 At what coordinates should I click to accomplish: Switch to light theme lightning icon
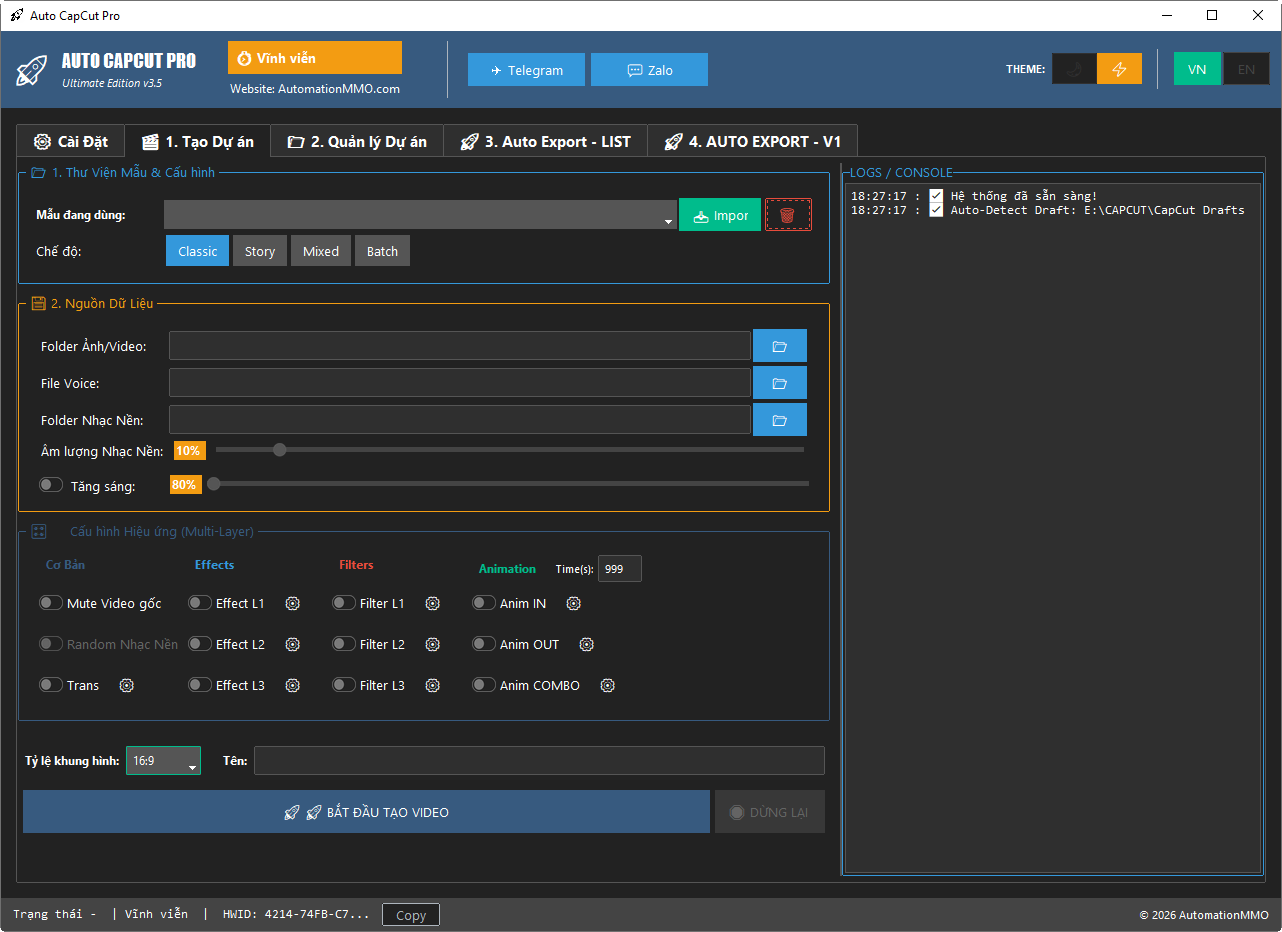point(1119,69)
